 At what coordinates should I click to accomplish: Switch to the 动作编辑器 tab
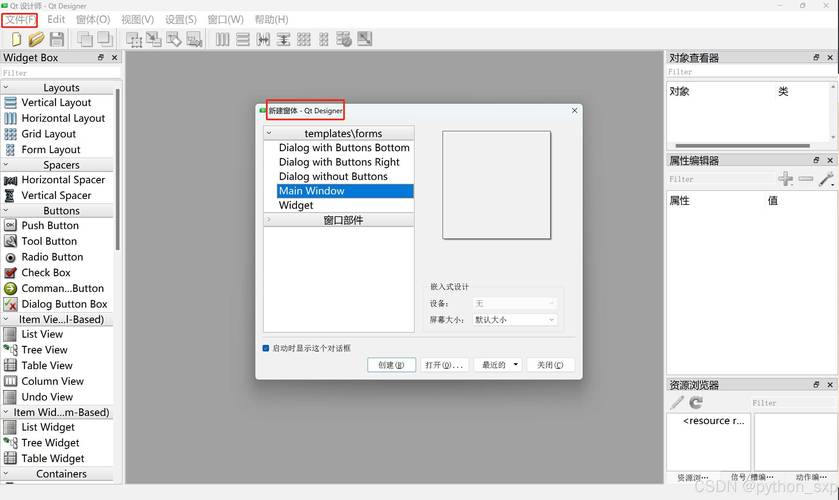click(x=811, y=477)
